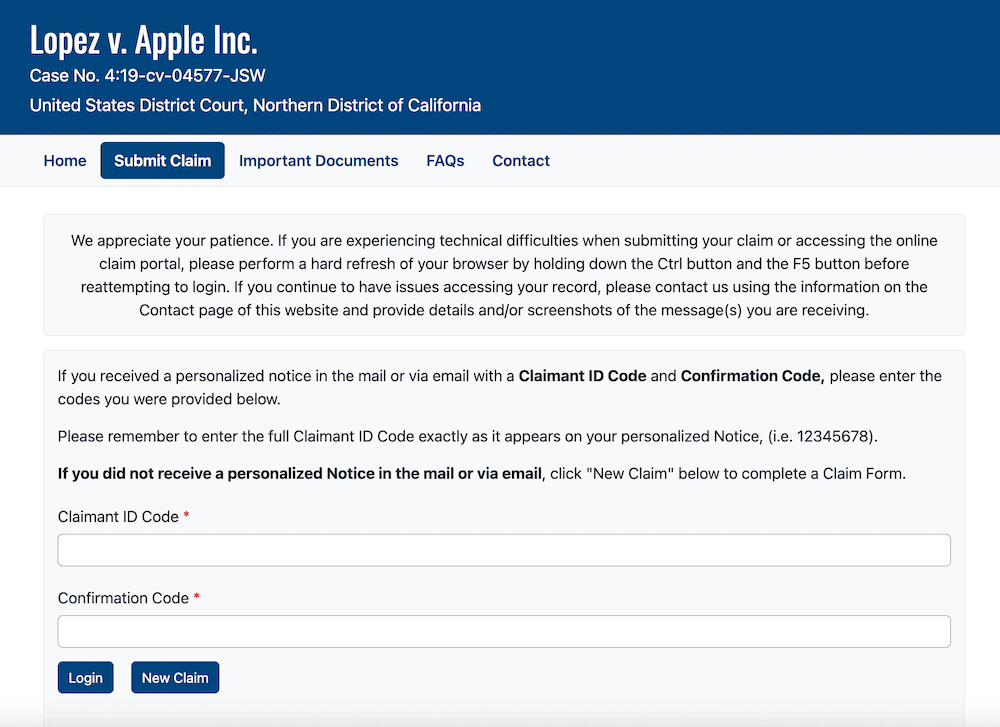
Task: Click the Confirmation Code label
Action: (123, 598)
